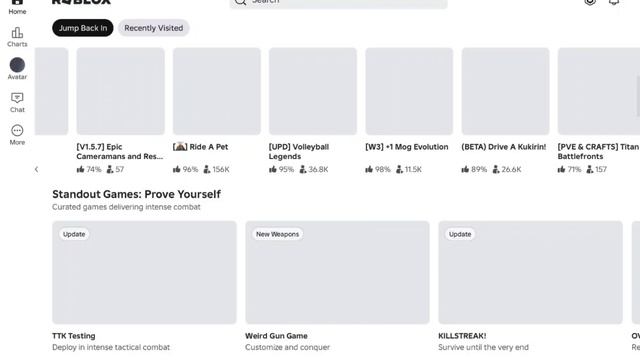
Task: Click the [W3] +1 Mog Evolution title
Action: tap(407, 147)
